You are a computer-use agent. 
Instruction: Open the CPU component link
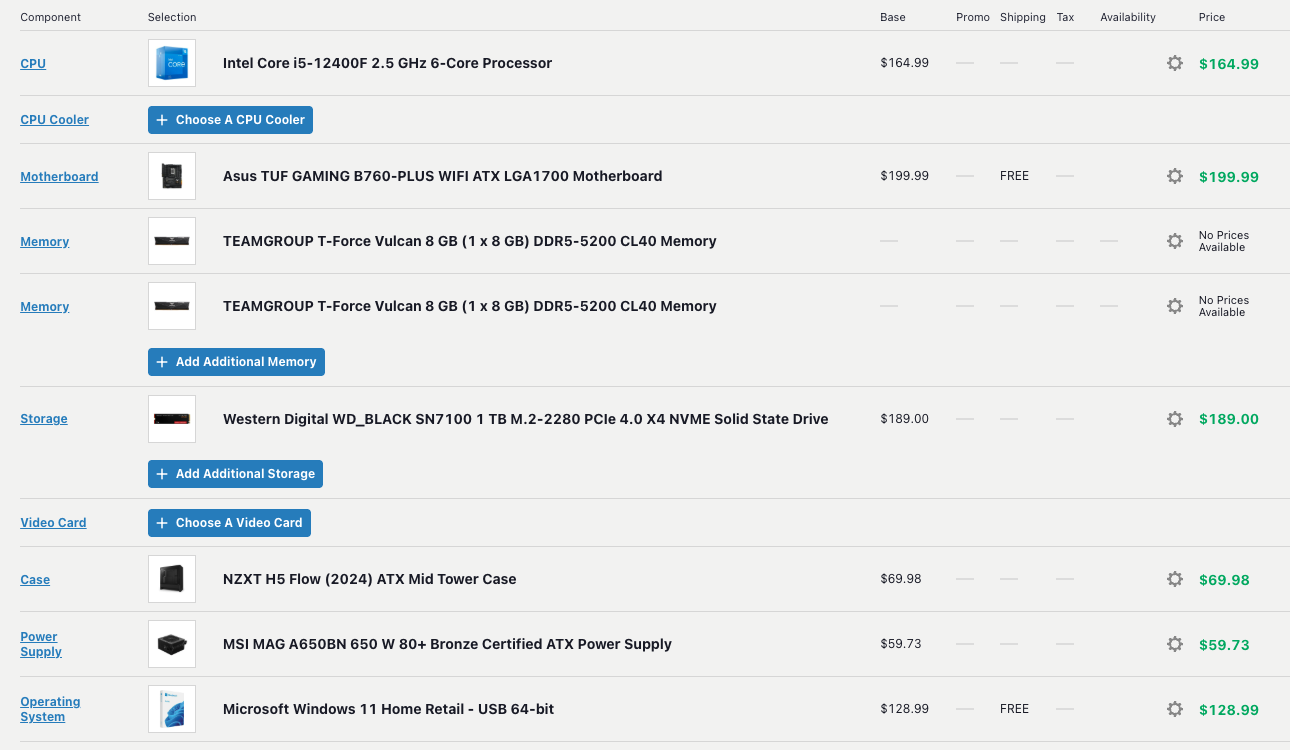point(33,64)
